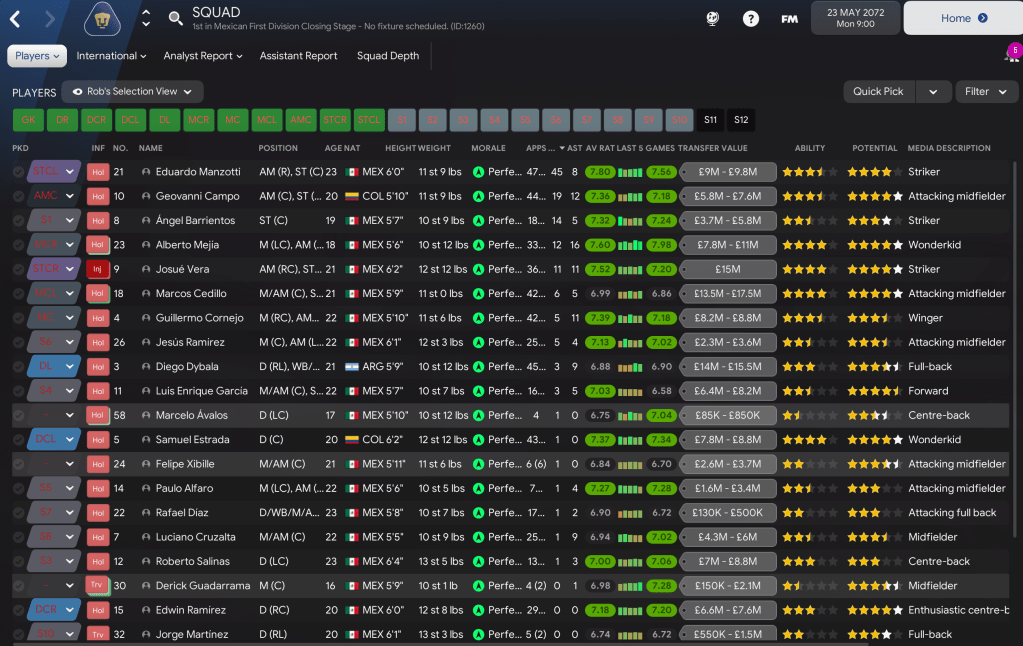Viewport: 1023px width, 646px height.
Task: Open the STCL position dropdown for Manzotti
Action: click(70, 172)
